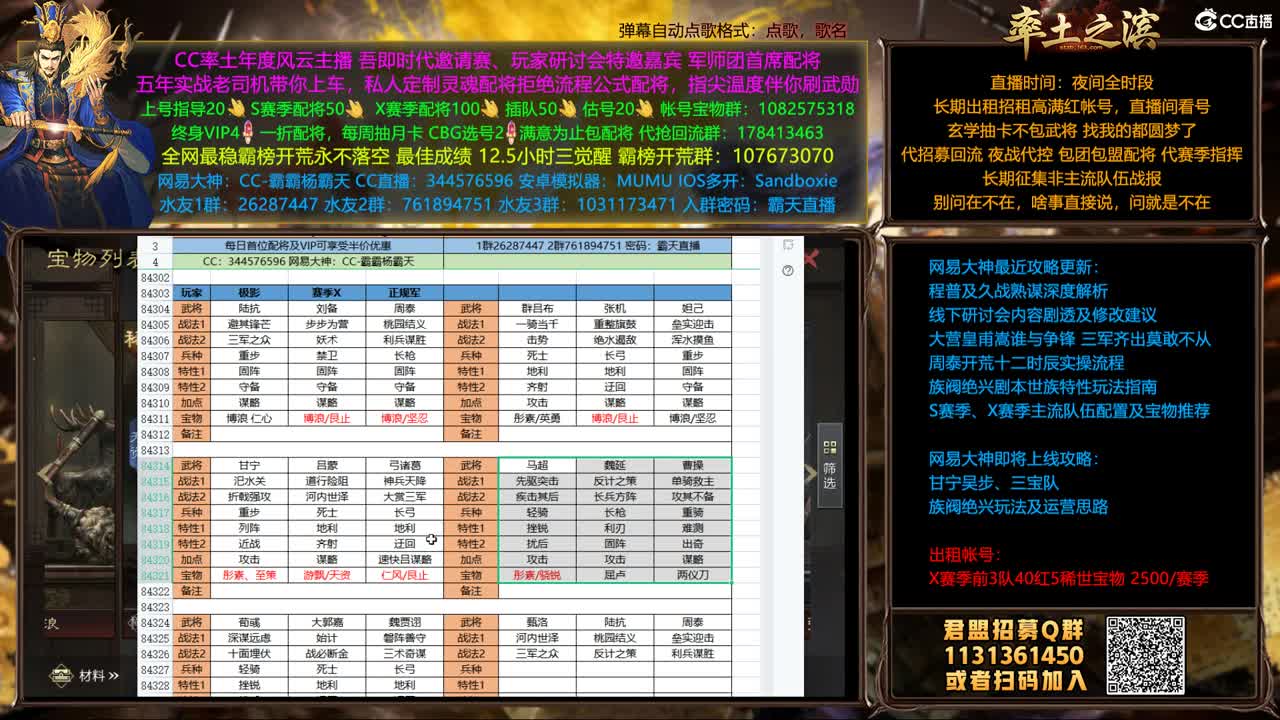
Task: Click cell 速快吕谋略
Action: pos(404,560)
